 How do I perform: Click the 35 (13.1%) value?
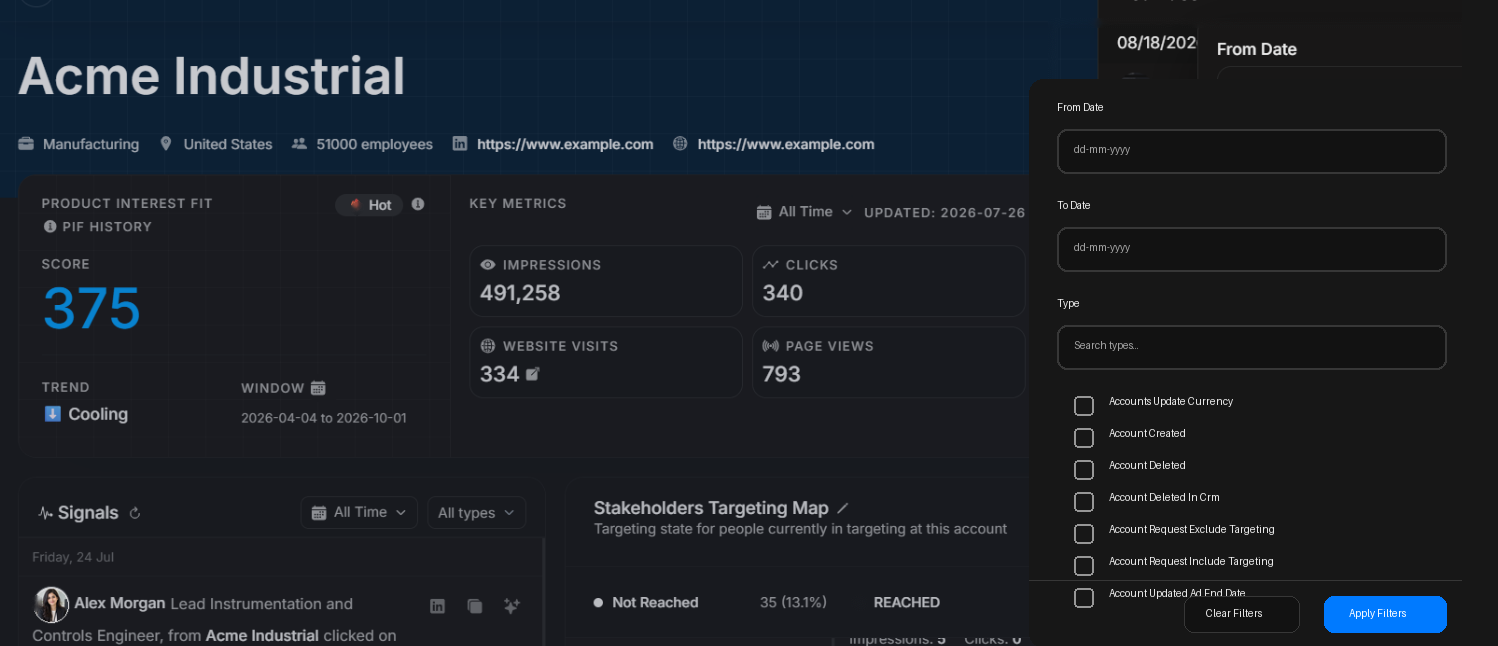(793, 602)
